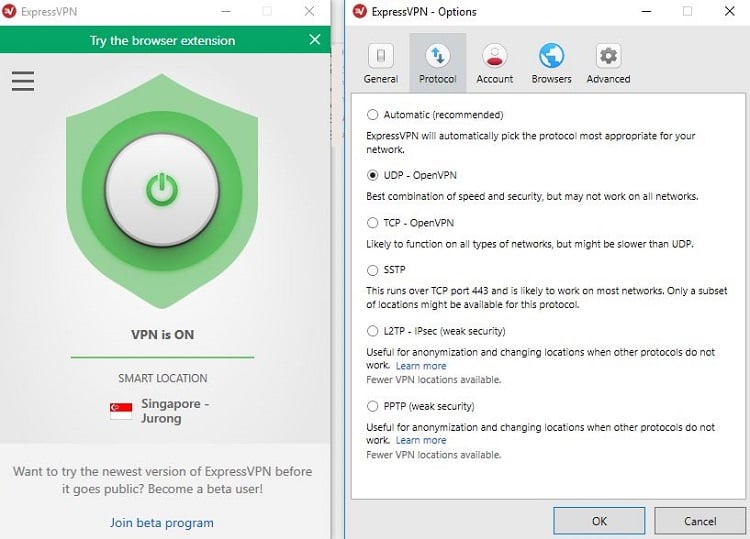Confirm options with the OK button

tap(599, 521)
